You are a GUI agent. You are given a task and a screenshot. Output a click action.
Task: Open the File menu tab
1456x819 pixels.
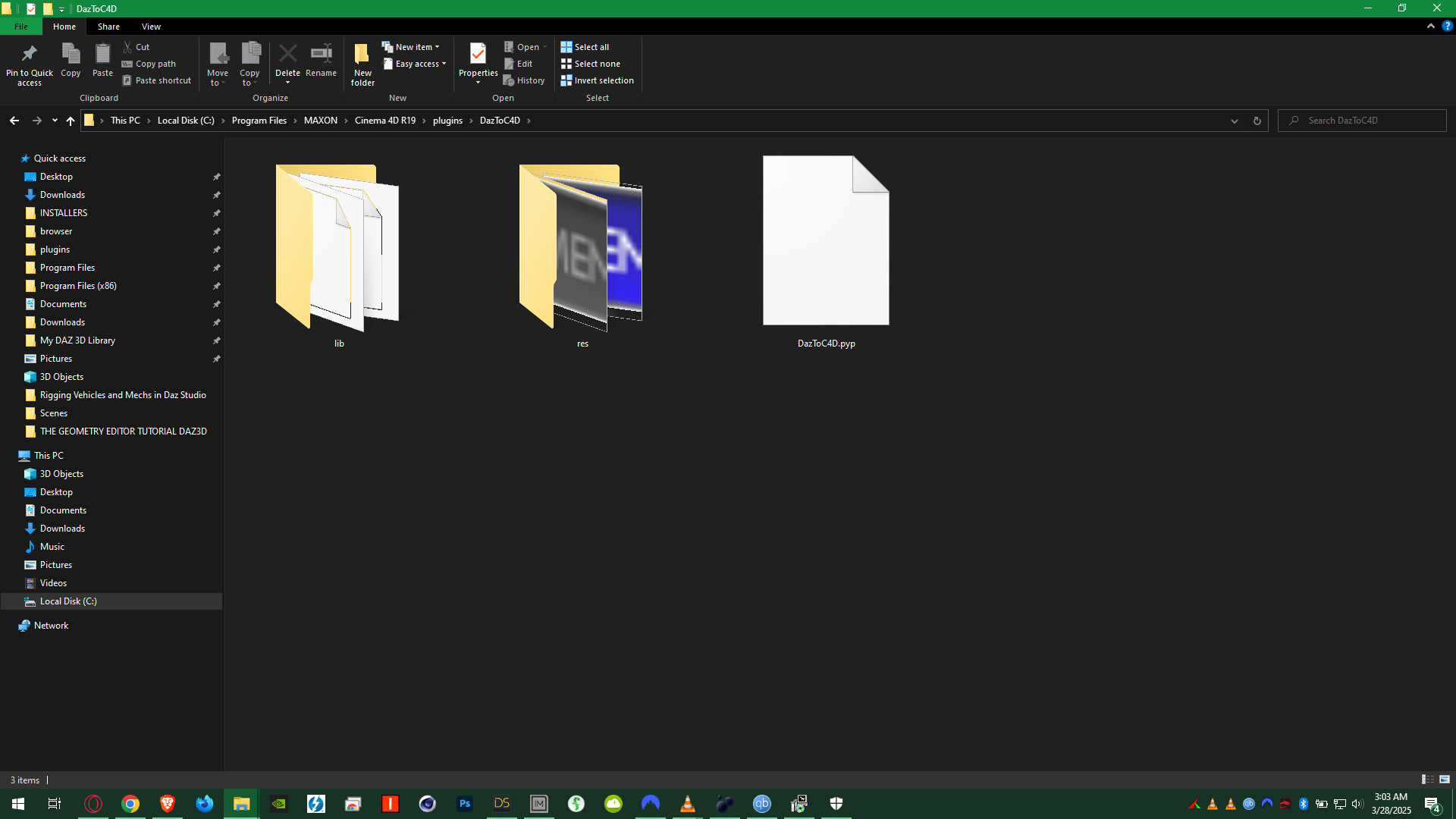21,27
